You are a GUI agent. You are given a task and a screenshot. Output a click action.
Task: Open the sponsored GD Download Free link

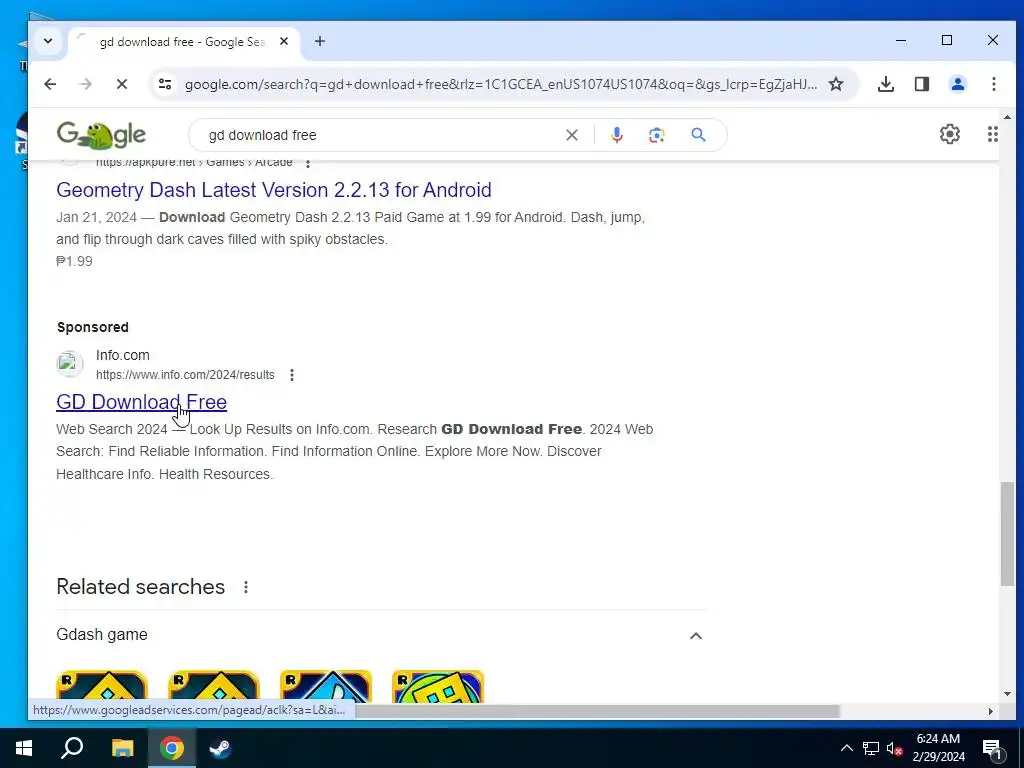142,402
